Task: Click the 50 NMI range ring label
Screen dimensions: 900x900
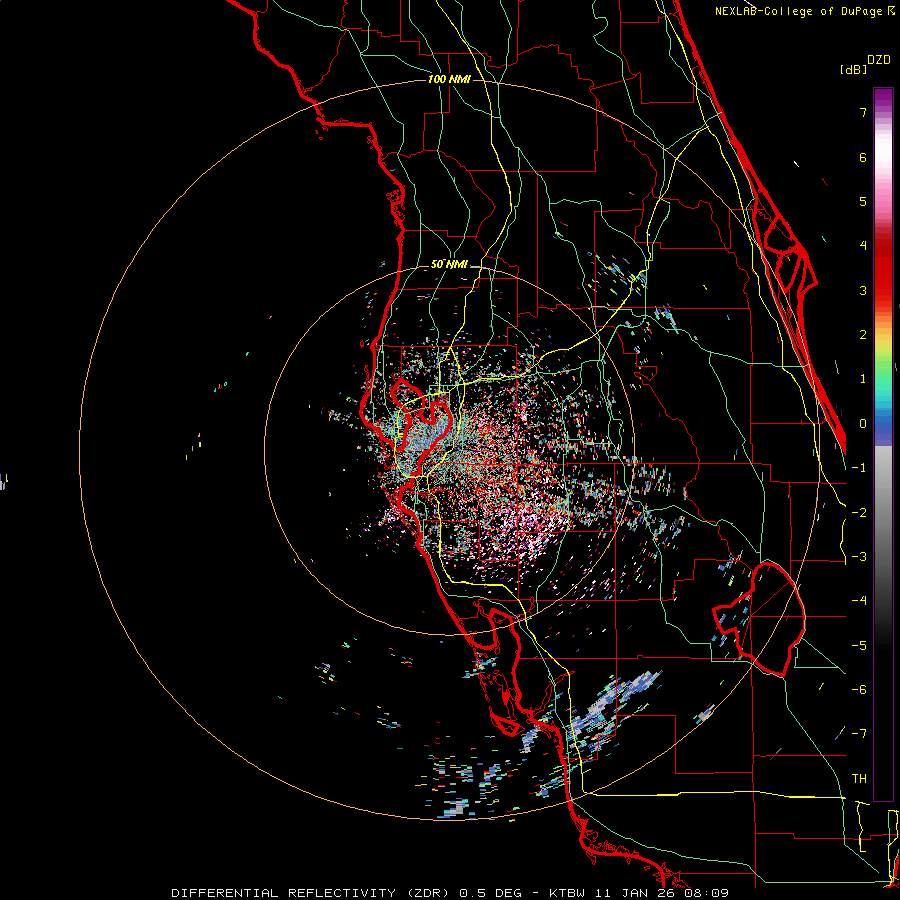Action: click(449, 264)
